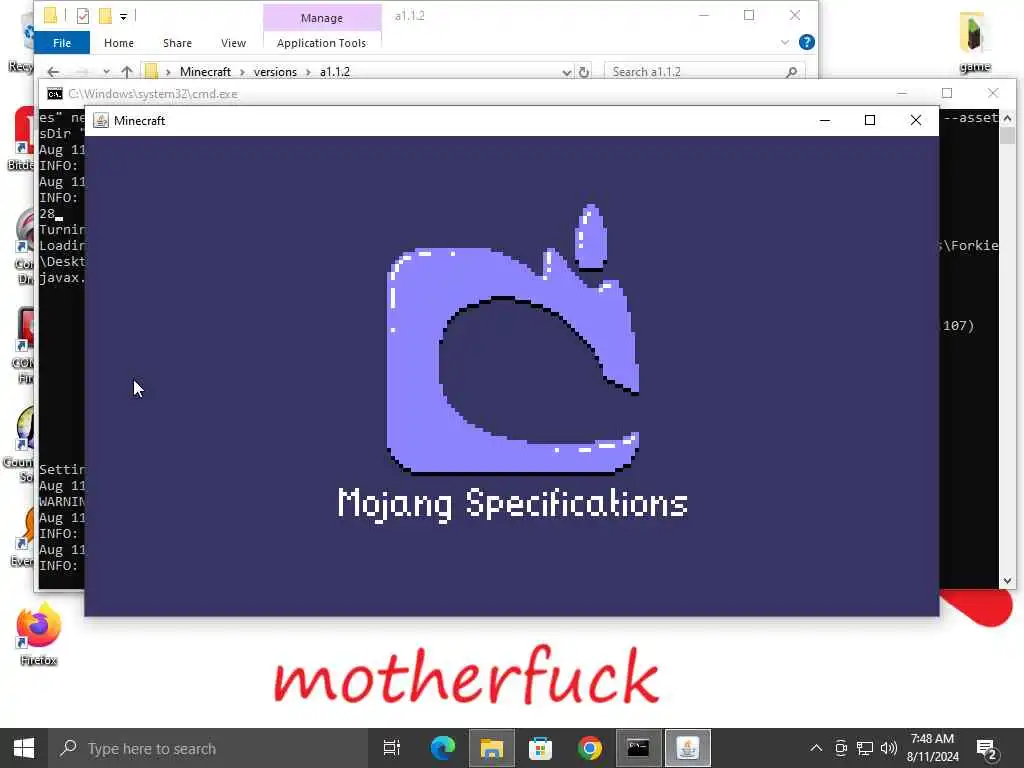1024x768 pixels.
Task: Select the game desktop icon
Action: coord(974,42)
